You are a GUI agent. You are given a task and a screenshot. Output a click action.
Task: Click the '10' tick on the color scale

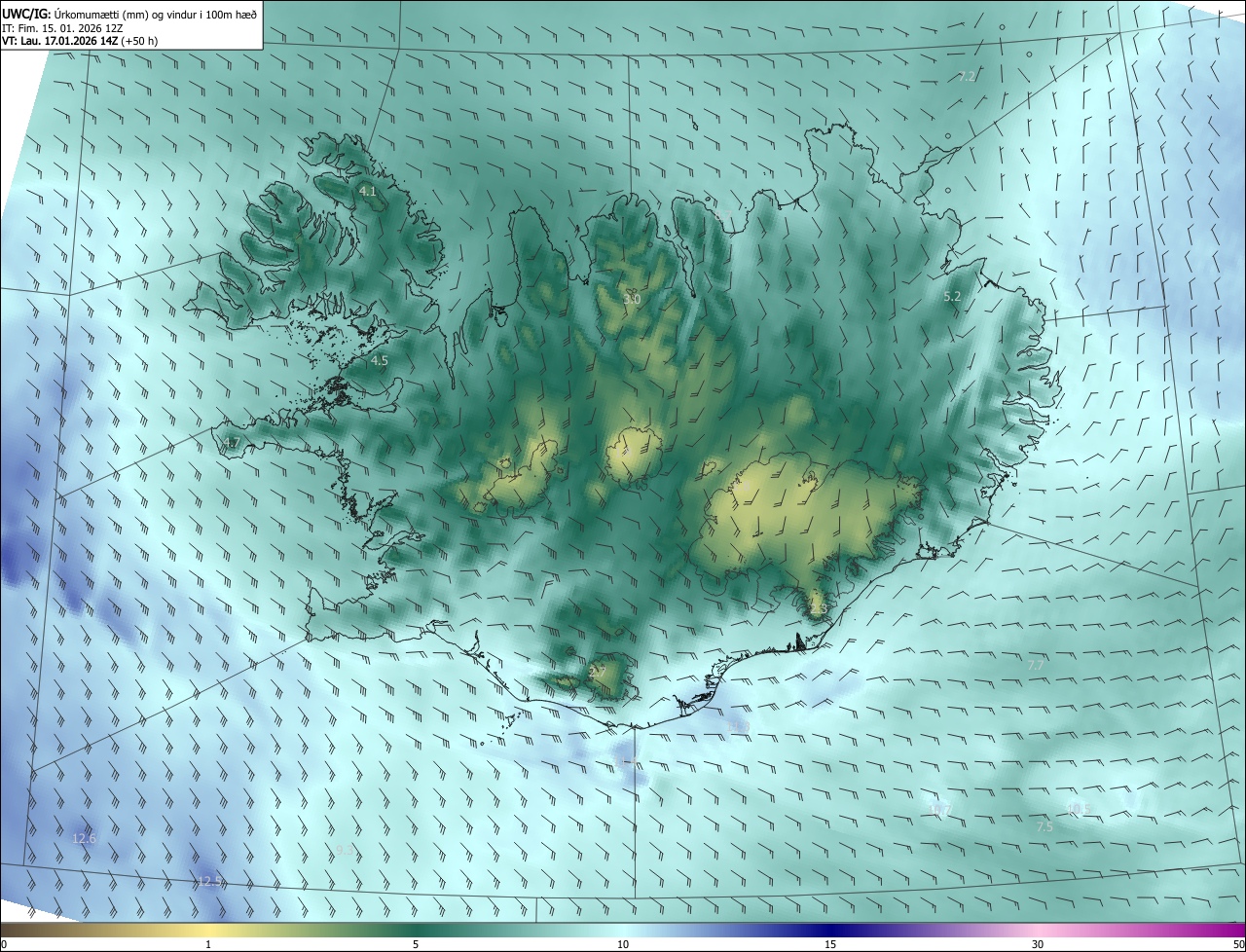pos(623,944)
